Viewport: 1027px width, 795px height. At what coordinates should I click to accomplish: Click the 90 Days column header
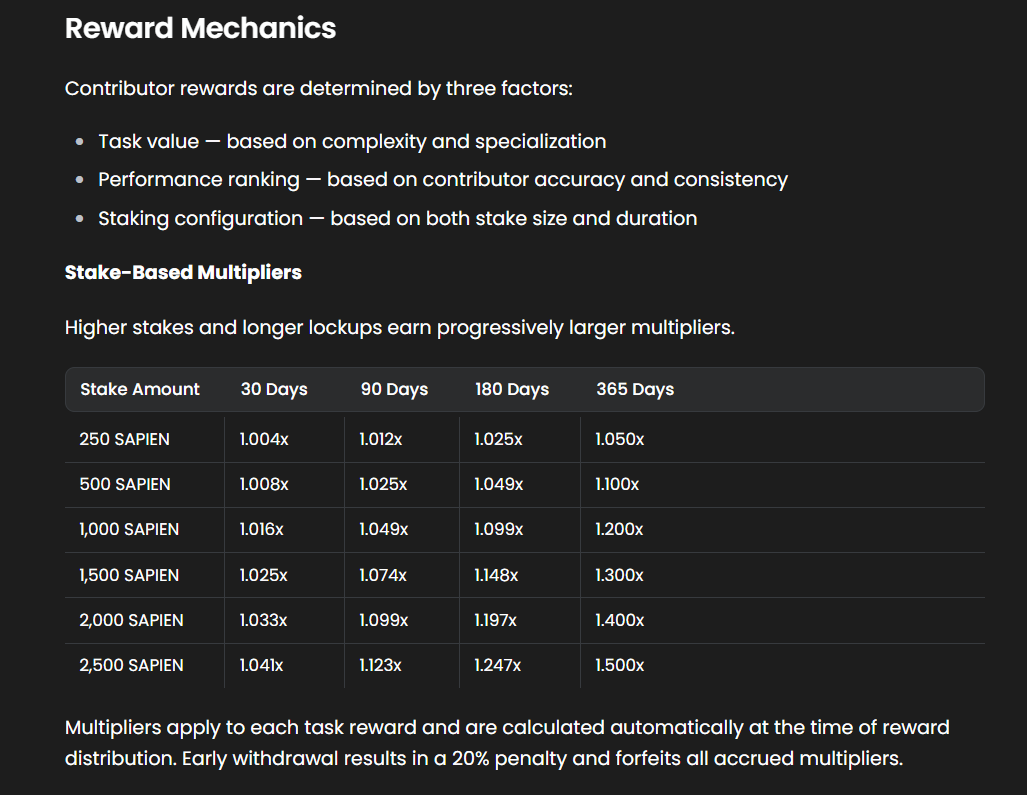point(393,389)
